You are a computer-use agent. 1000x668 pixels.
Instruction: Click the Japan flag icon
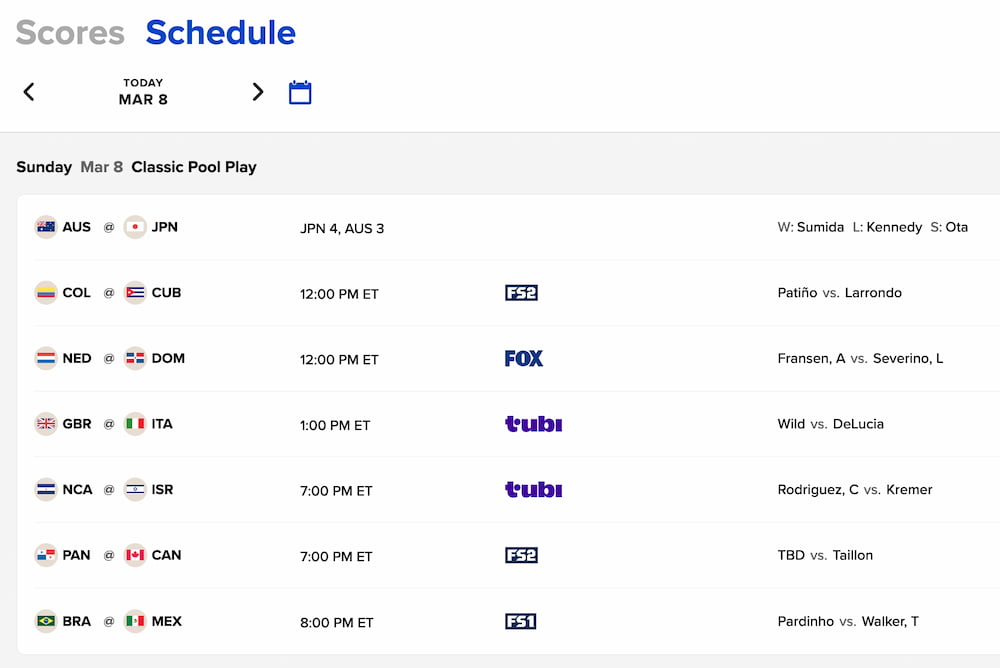[x=135, y=227]
